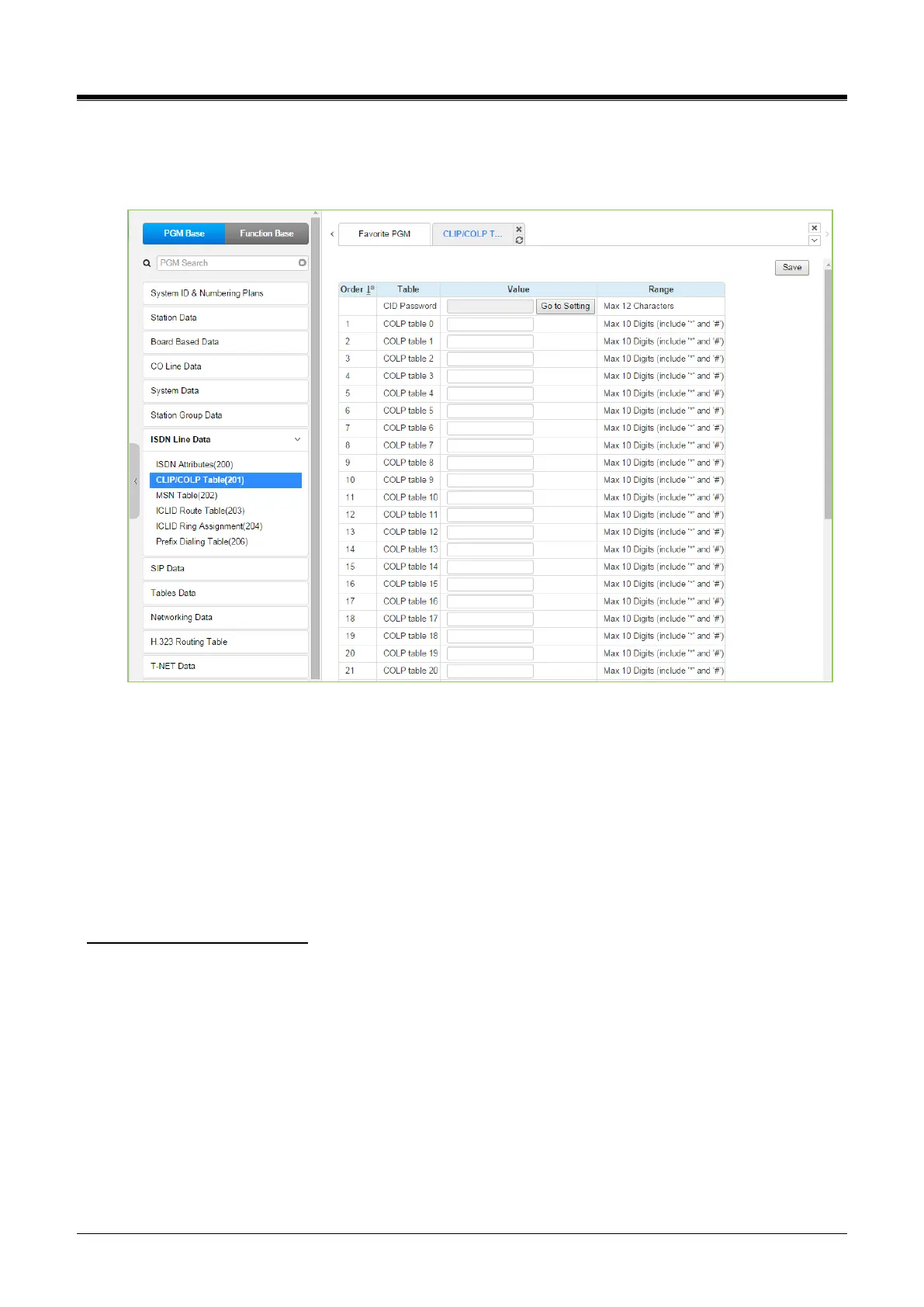Click the right-arrow at the tab bar's far right

pyautogui.click(x=827, y=234)
